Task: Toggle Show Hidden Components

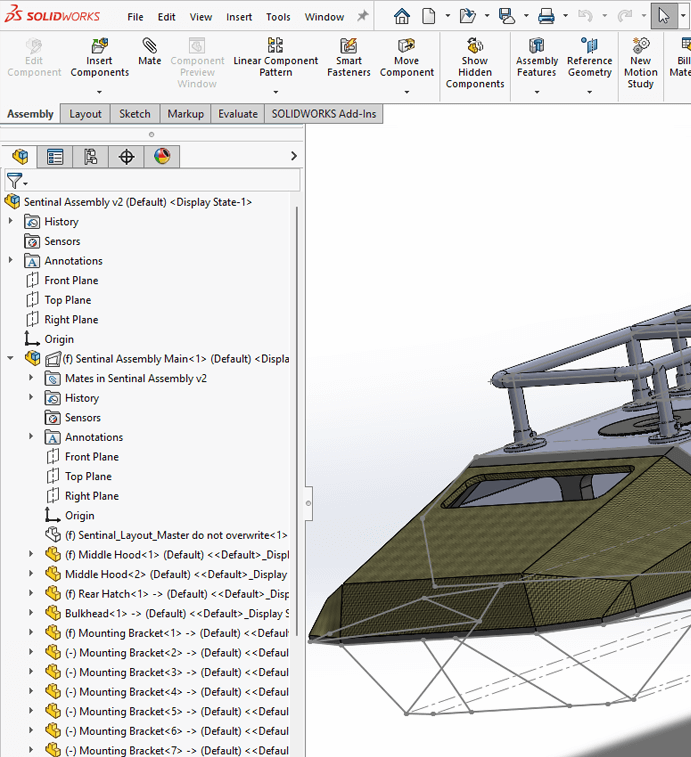Action: 475,65
